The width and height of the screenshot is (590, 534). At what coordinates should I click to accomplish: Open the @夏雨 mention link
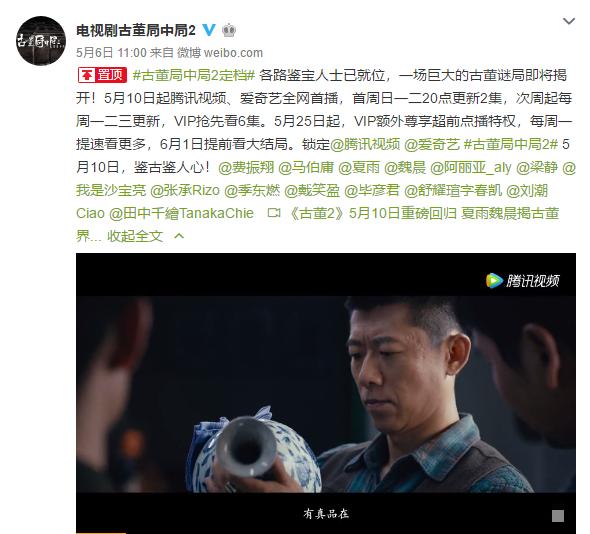pyautogui.click(x=359, y=167)
